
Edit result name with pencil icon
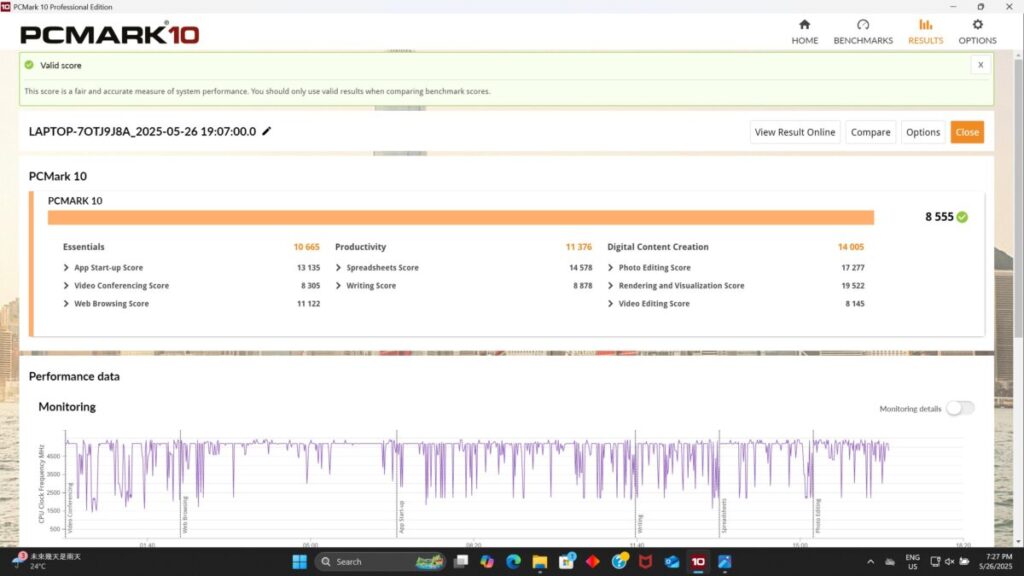266,131
